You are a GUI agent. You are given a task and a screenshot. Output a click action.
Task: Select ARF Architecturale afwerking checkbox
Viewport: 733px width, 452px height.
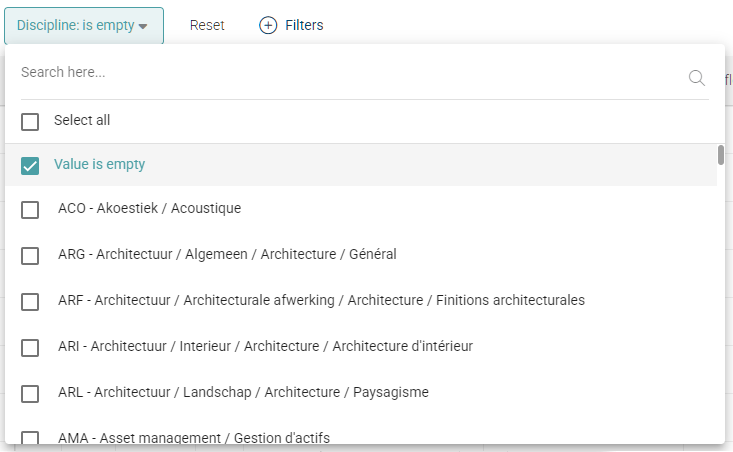click(30, 301)
